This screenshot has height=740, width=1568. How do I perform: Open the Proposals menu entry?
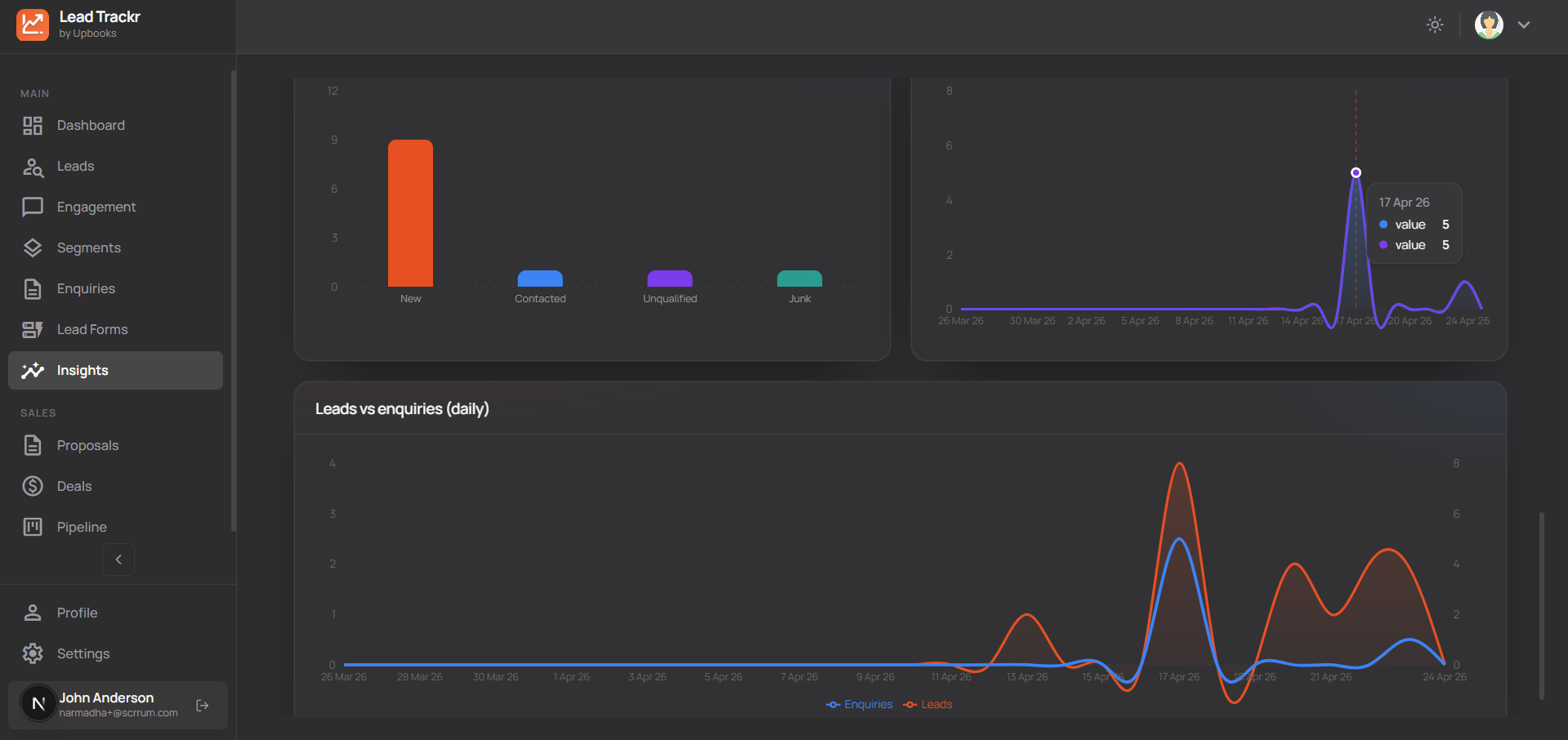pos(87,445)
